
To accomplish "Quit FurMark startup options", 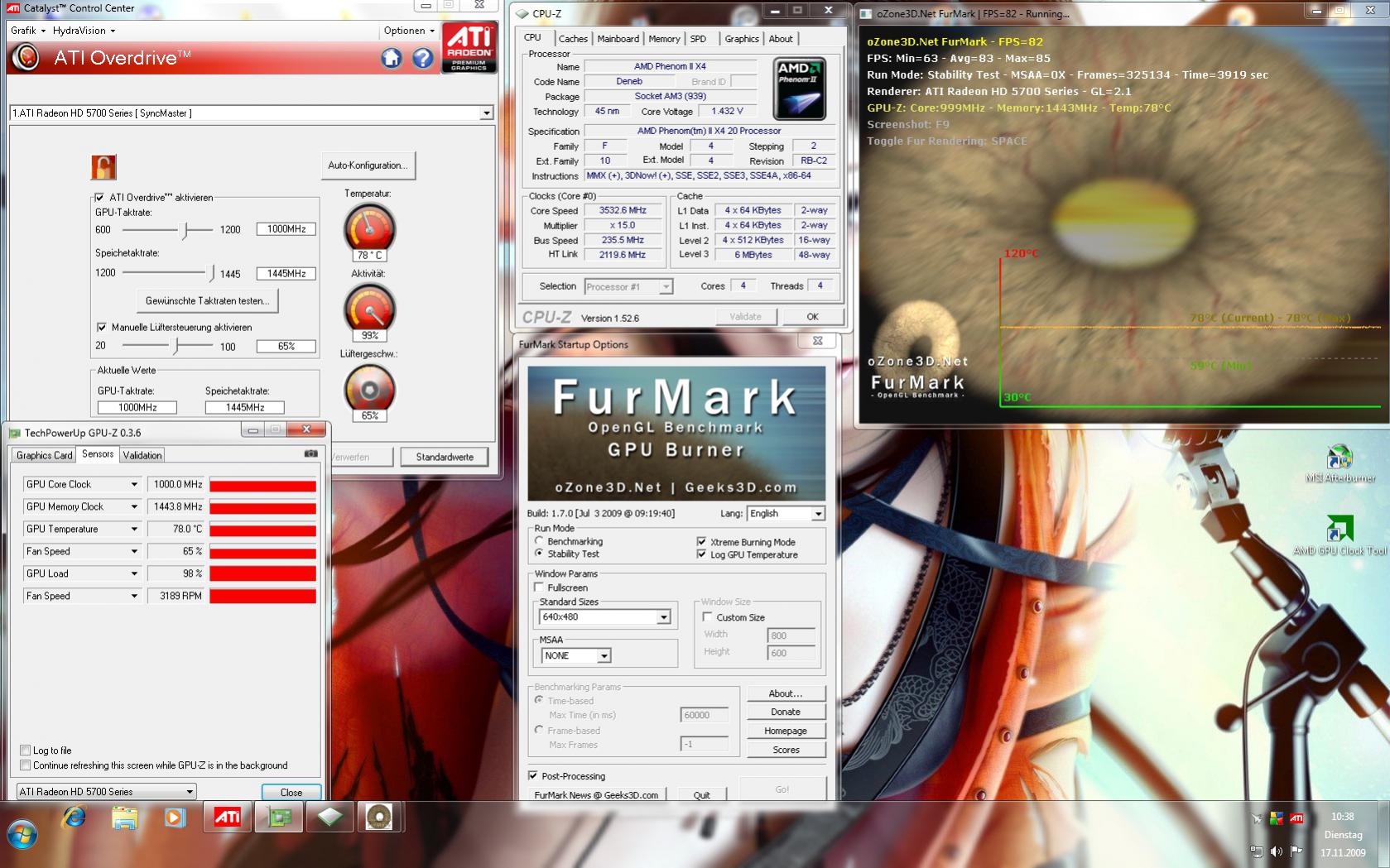I will coord(701,794).
